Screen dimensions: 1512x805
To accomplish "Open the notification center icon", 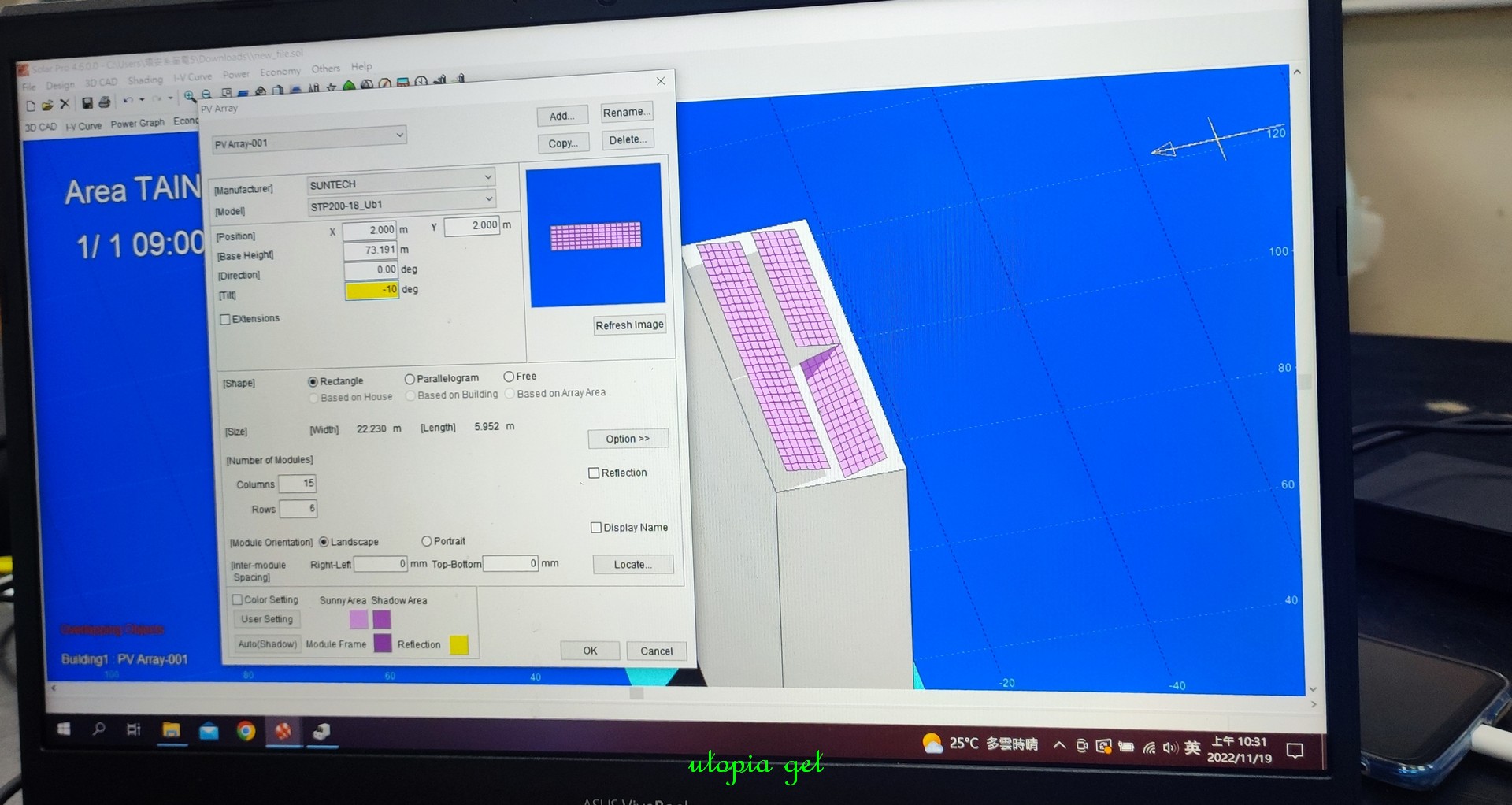I will [x=1295, y=751].
